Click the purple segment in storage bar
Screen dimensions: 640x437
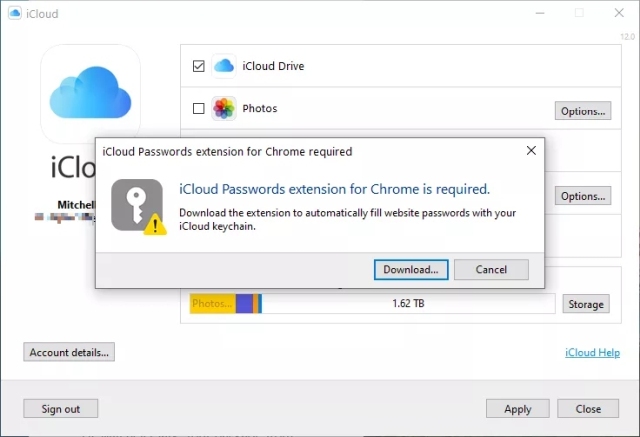pyautogui.click(x=244, y=304)
